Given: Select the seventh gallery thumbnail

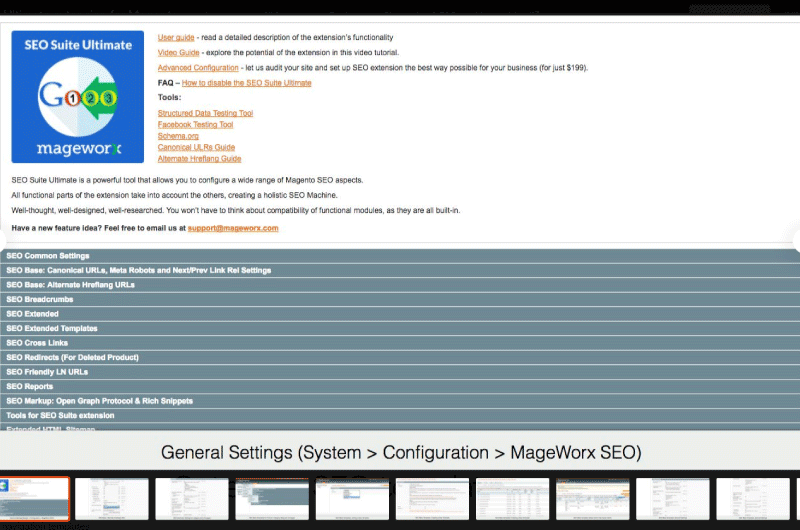Looking at the screenshot, I should coord(512,499).
